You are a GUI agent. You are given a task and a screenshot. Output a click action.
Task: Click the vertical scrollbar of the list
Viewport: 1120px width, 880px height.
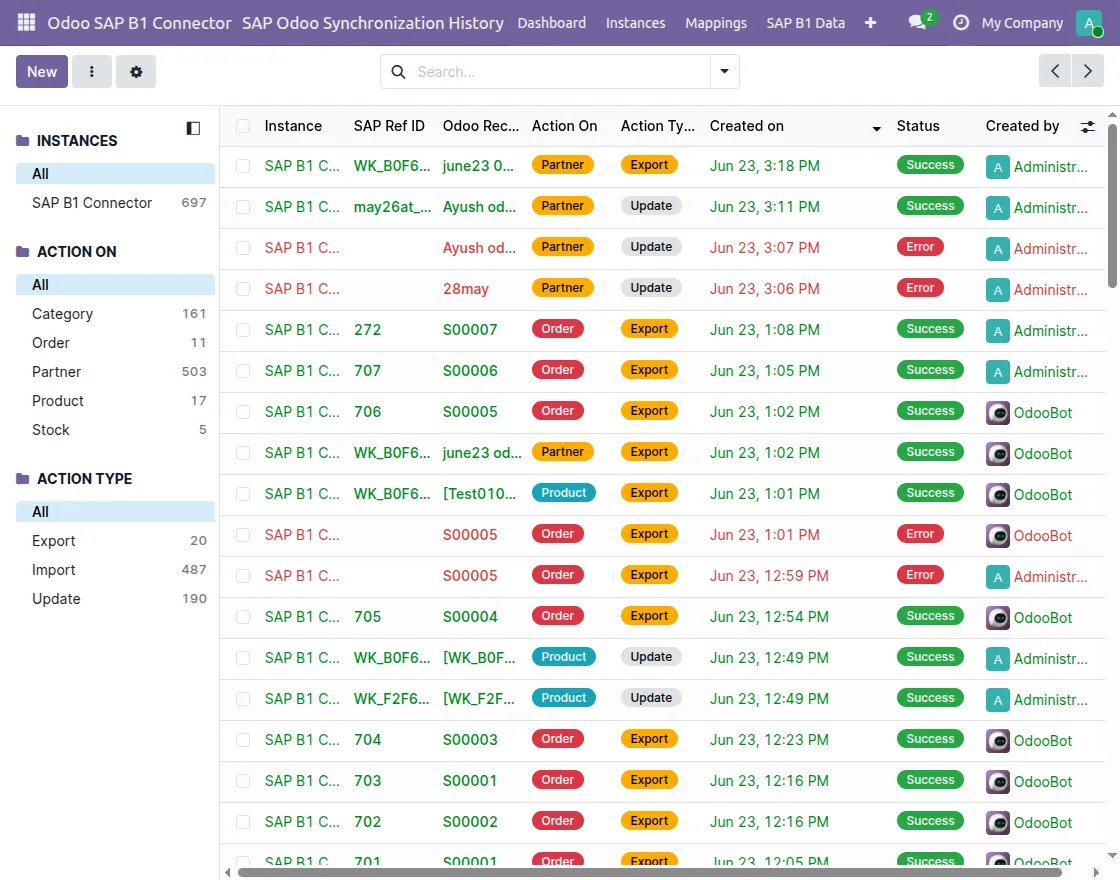pyautogui.click(x=1112, y=206)
